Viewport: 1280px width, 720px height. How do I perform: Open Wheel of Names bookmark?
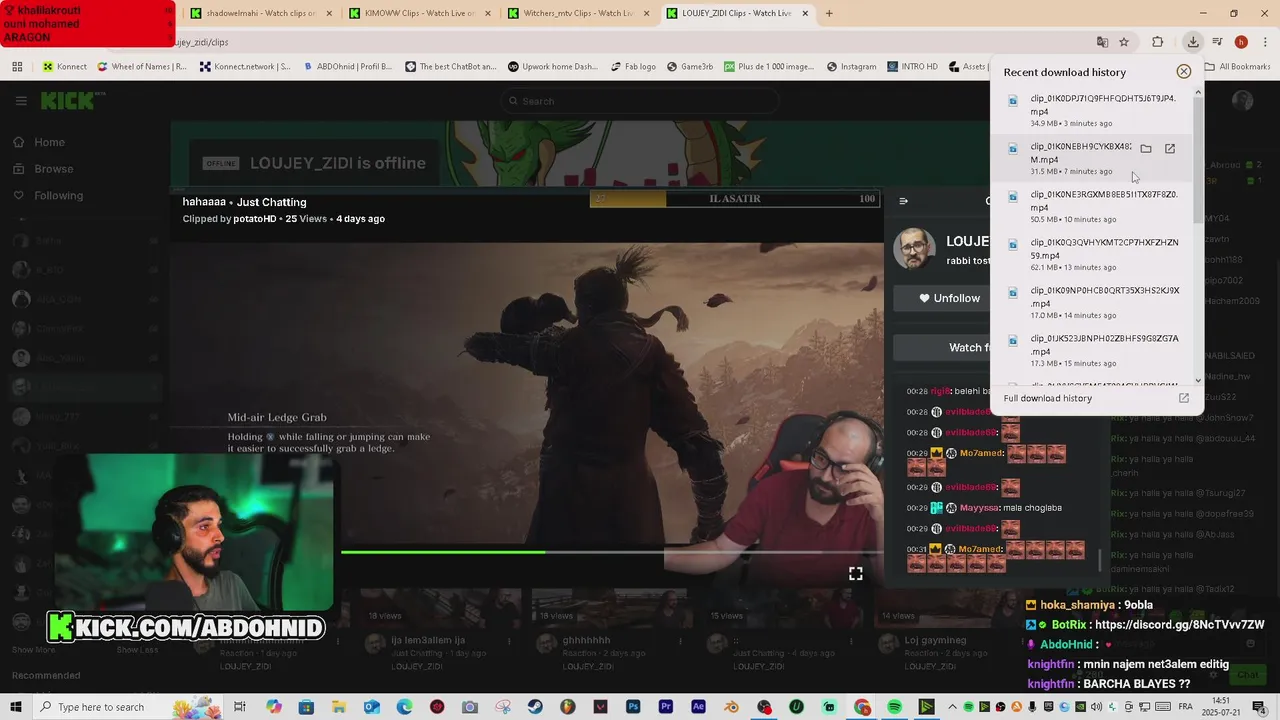(x=142, y=67)
